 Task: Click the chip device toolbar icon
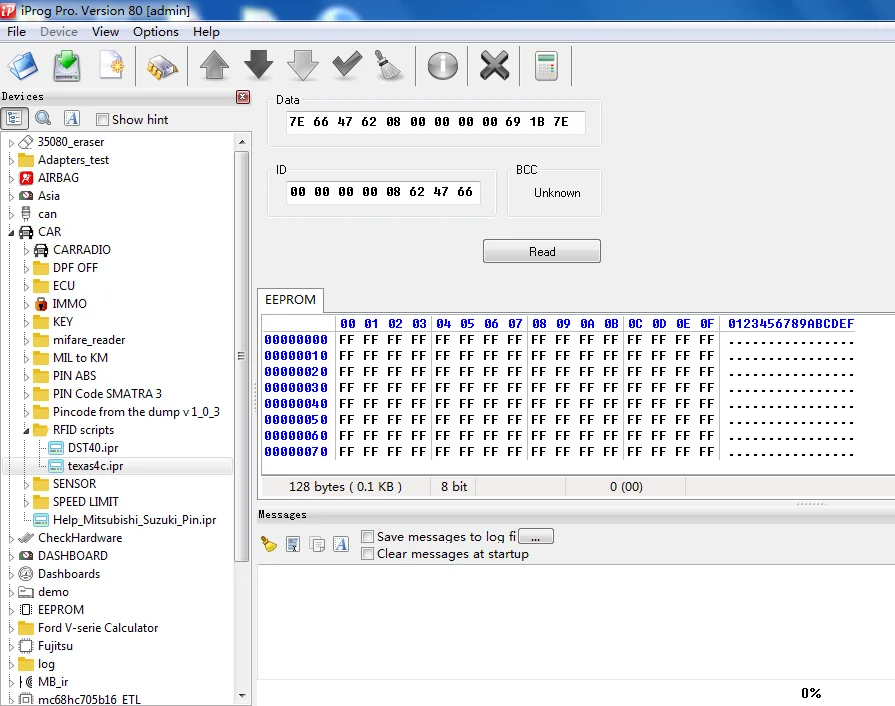click(x=162, y=67)
